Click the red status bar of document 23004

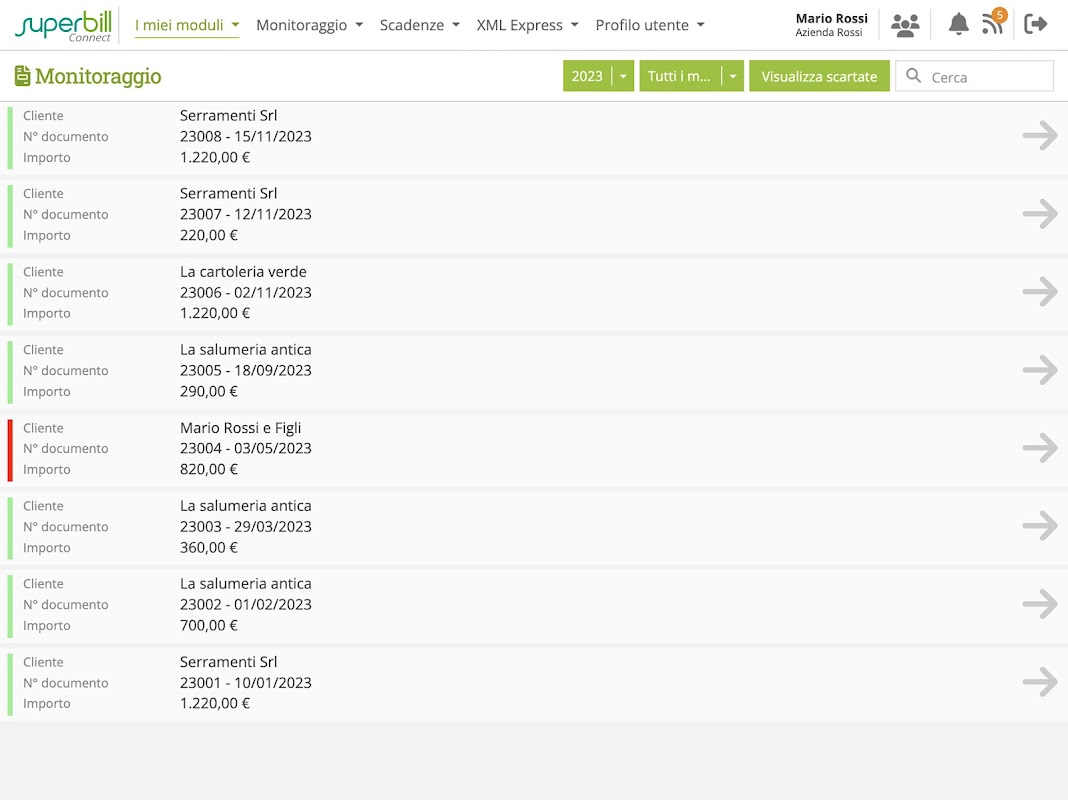10,451
